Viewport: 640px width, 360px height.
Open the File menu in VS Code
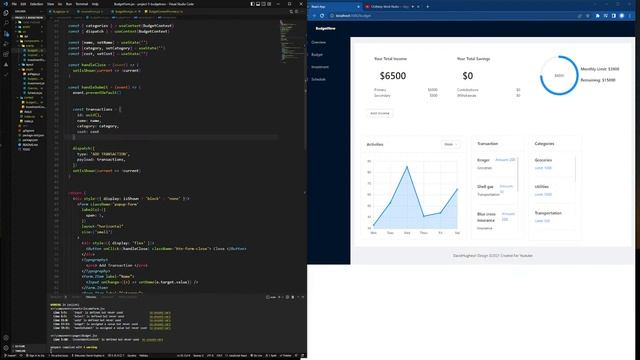coord(14,4)
